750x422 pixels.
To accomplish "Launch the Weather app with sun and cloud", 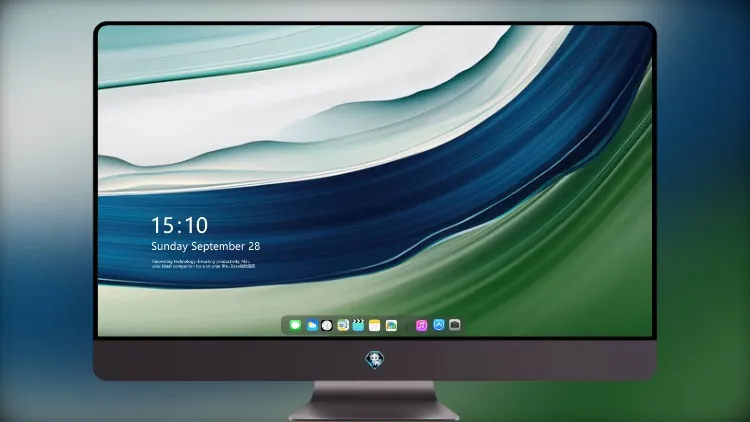I will click(x=311, y=325).
